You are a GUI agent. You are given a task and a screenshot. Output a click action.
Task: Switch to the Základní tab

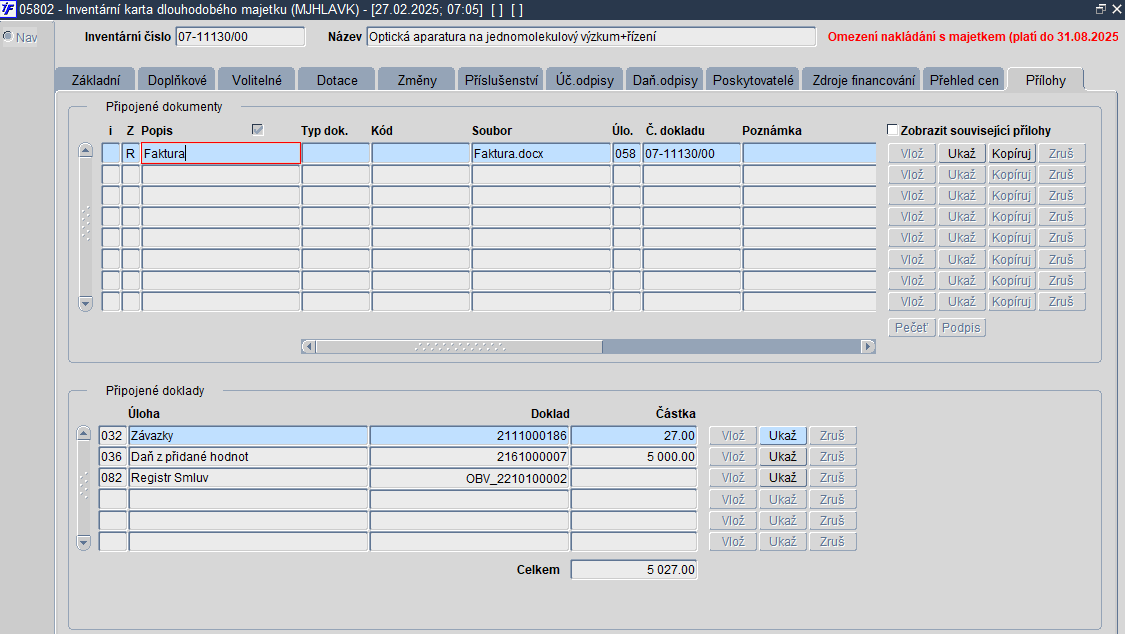click(96, 80)
